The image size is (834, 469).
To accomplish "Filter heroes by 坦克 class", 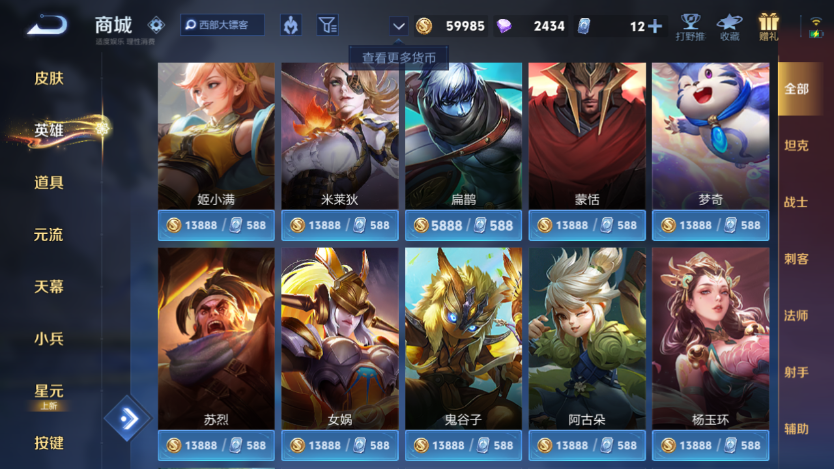I will [796, 146].
